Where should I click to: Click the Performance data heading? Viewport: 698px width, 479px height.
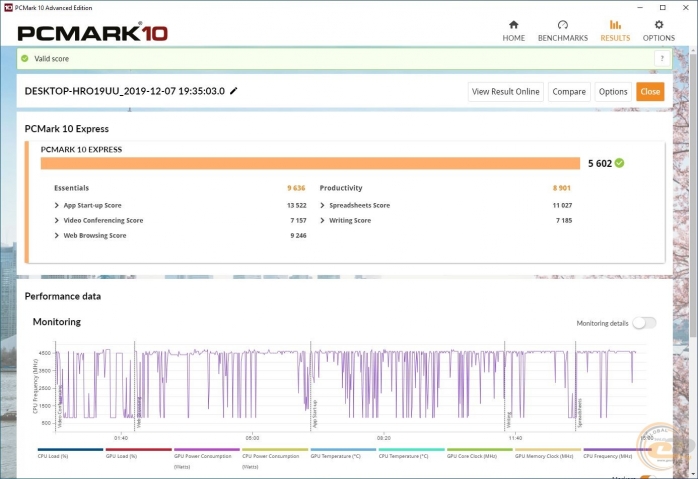coord(63,296)
